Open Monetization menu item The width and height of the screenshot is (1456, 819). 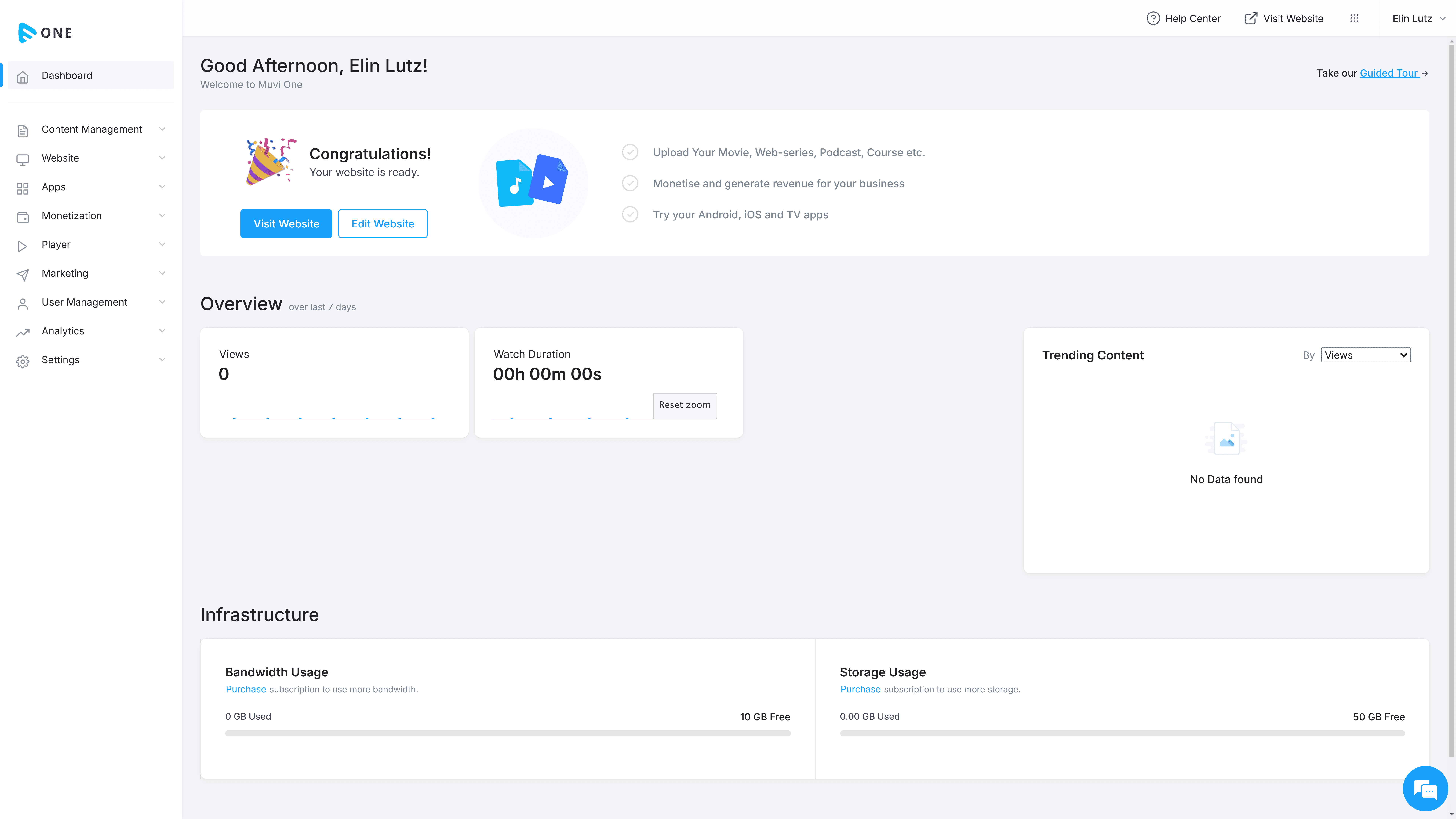click(91, 216)
